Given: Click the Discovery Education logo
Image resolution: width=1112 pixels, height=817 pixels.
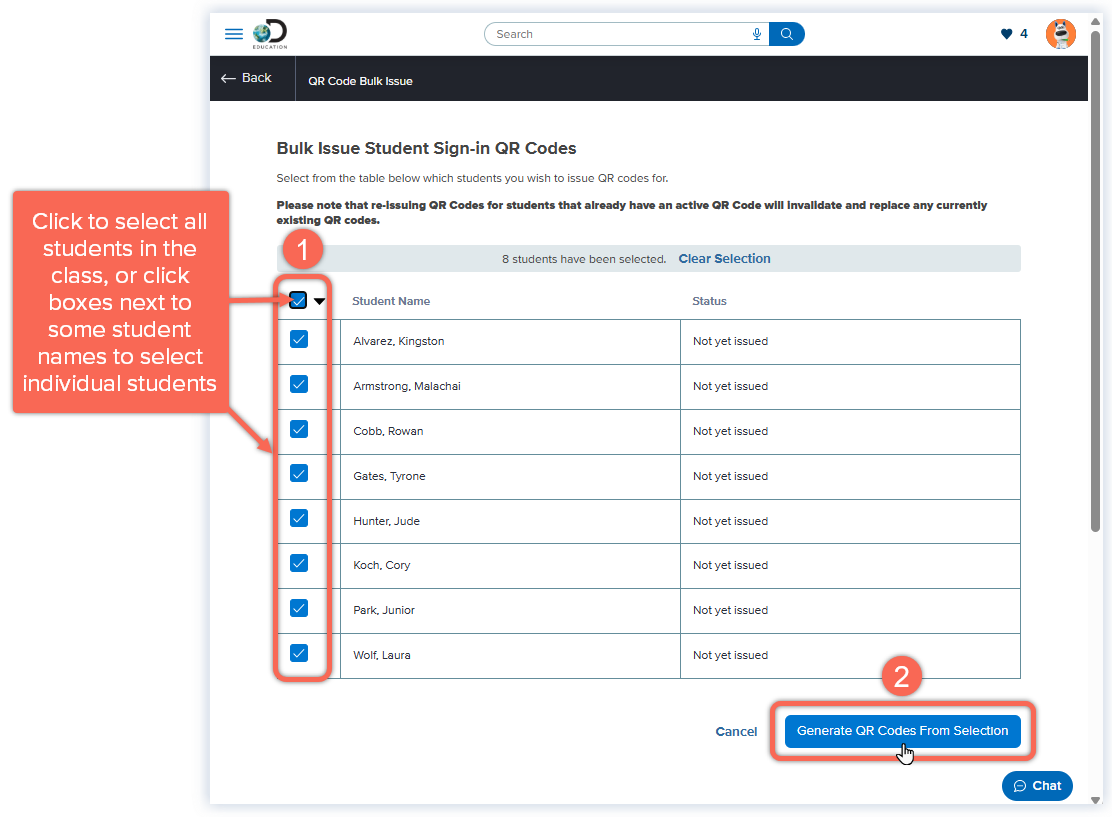Looking at the screenshot, I should click(269, 33).
